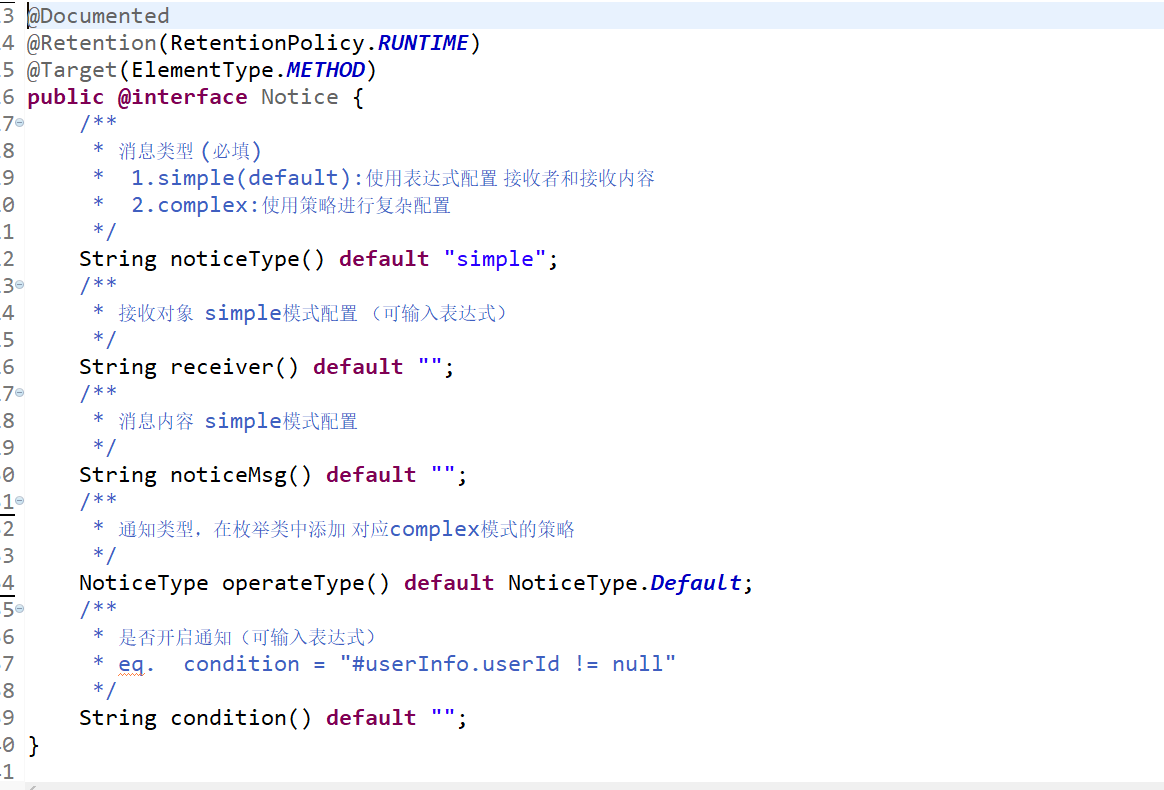Click the underlined eq. word in comment

(x=136, y=665)
